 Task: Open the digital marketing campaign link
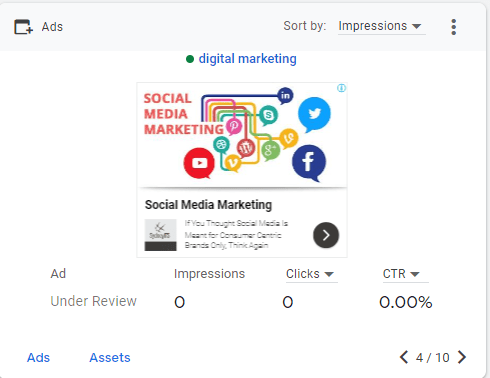[x=247, y=59]
